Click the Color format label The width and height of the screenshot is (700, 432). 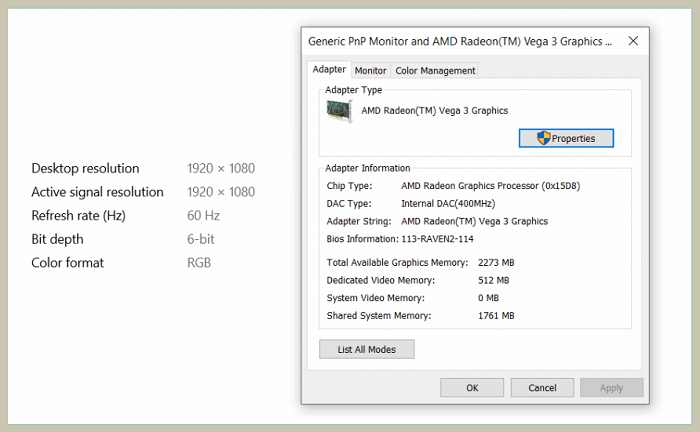coord(67,263)
